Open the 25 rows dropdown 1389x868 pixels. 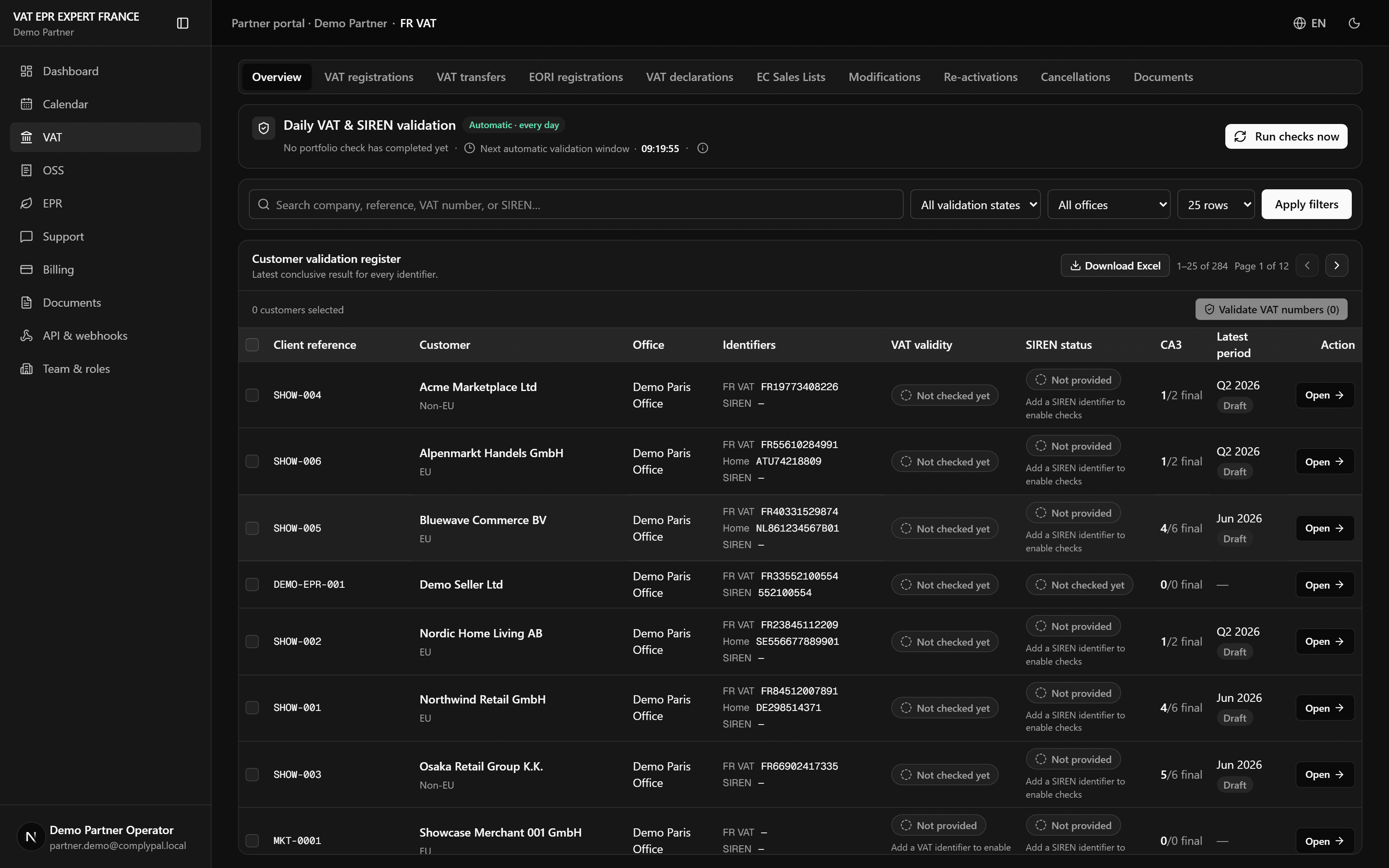[x=1216, y=204]
